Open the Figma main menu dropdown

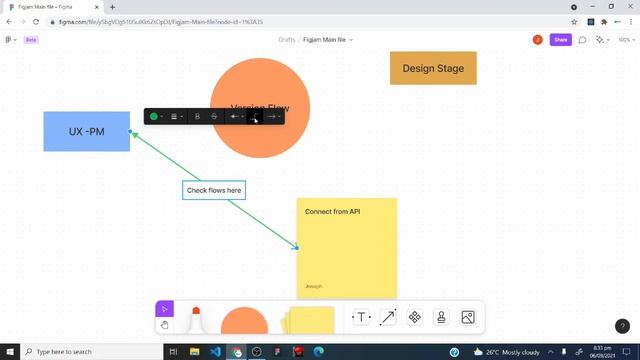11,40
